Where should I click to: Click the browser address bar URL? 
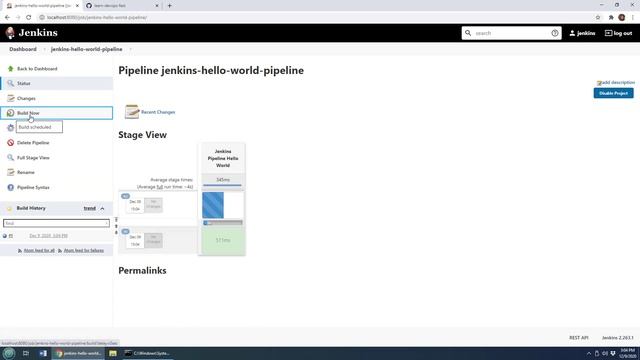click(x=97, y=18)
